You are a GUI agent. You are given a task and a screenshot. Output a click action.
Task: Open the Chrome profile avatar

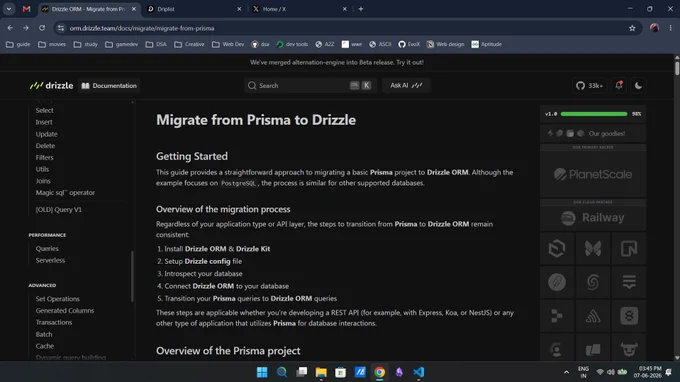point(654,28)
